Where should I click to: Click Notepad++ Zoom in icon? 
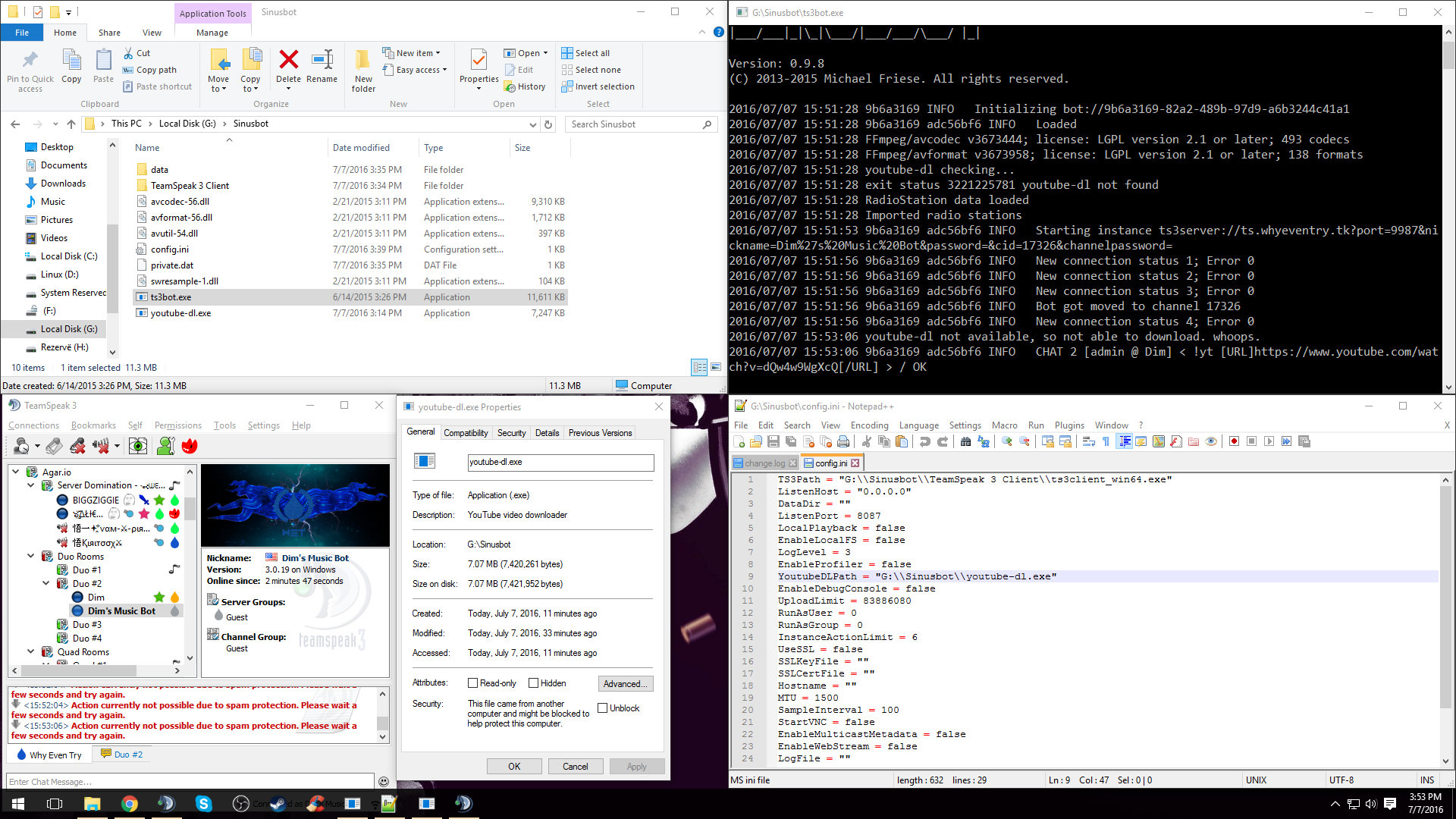point(1006,441)
